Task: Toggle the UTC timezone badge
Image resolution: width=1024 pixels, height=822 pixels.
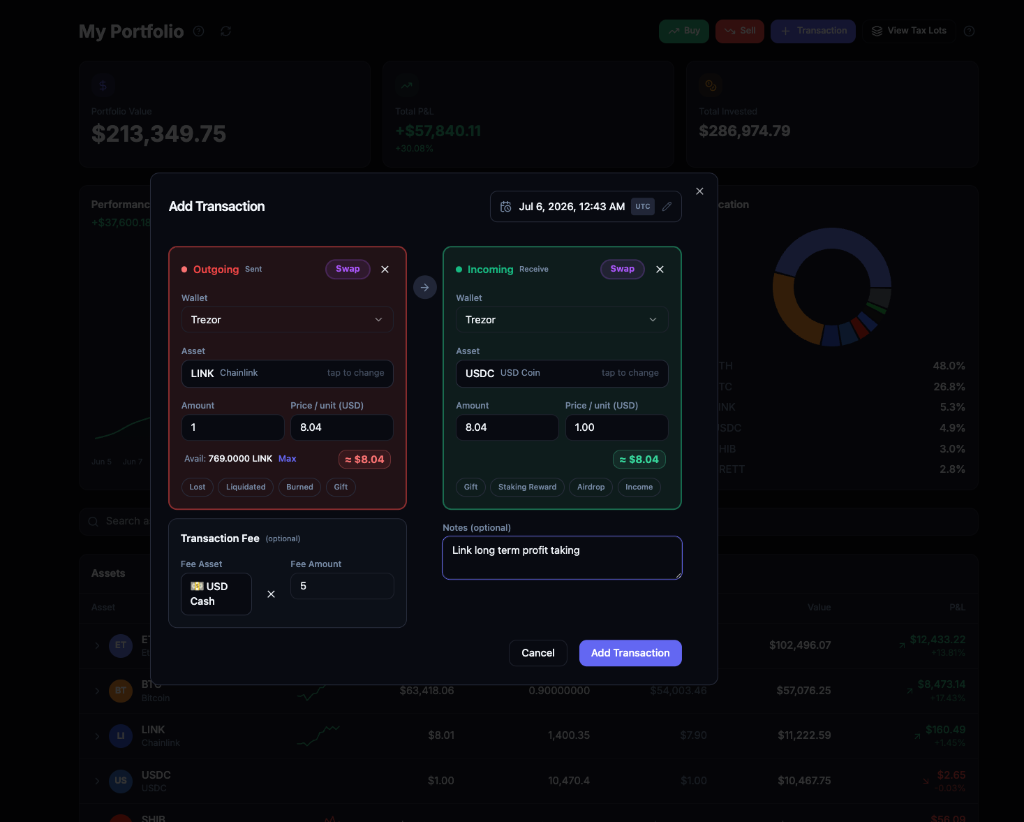Action: (643, 206)
